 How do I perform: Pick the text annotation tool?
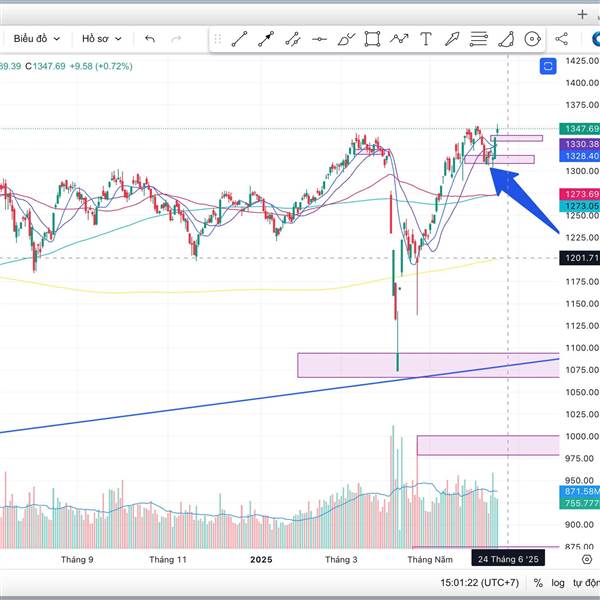pyautogui.click(x=426, y=39)
